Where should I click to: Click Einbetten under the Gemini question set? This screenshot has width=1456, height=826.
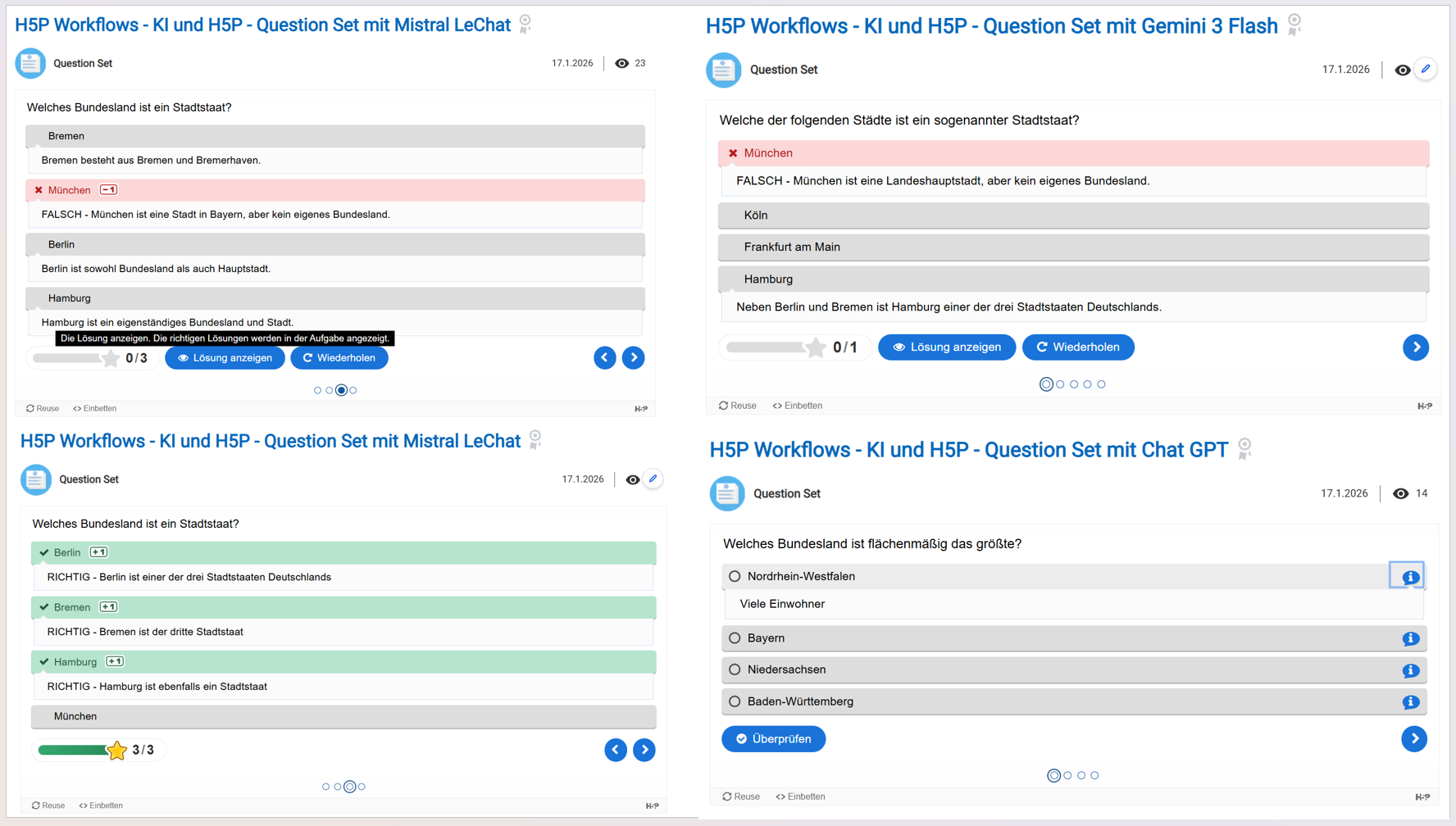798,406
